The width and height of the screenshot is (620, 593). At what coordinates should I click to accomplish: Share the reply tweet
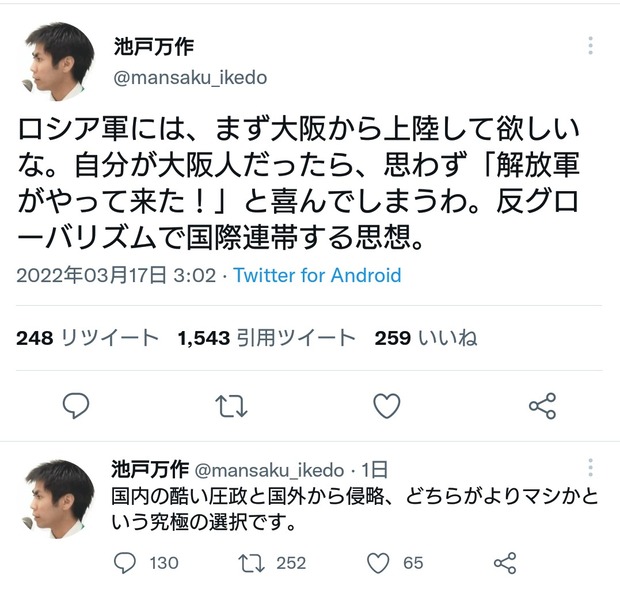click(506, 563)
